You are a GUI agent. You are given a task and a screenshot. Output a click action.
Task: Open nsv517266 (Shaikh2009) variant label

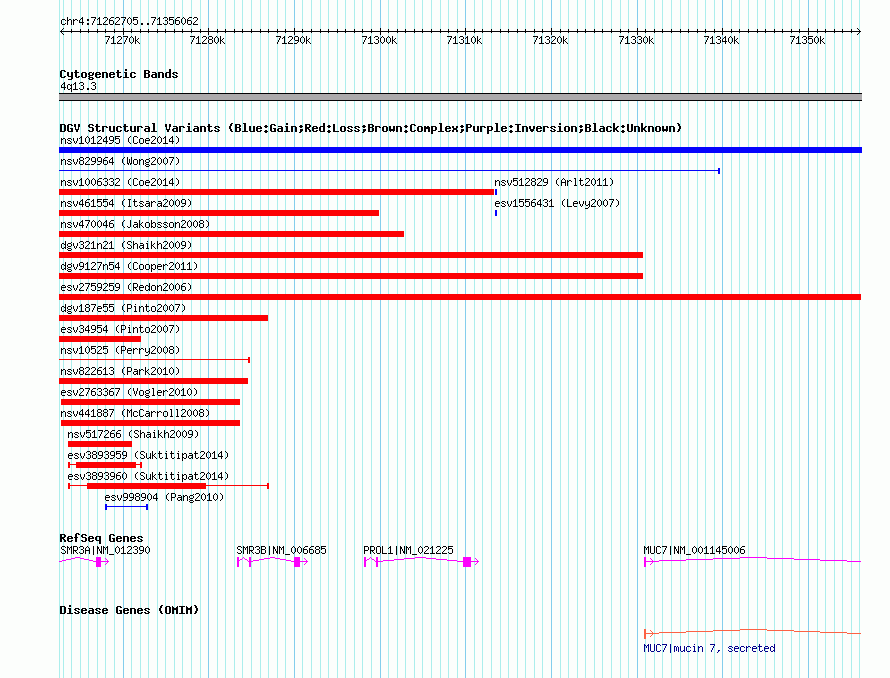tap(133, 434)
